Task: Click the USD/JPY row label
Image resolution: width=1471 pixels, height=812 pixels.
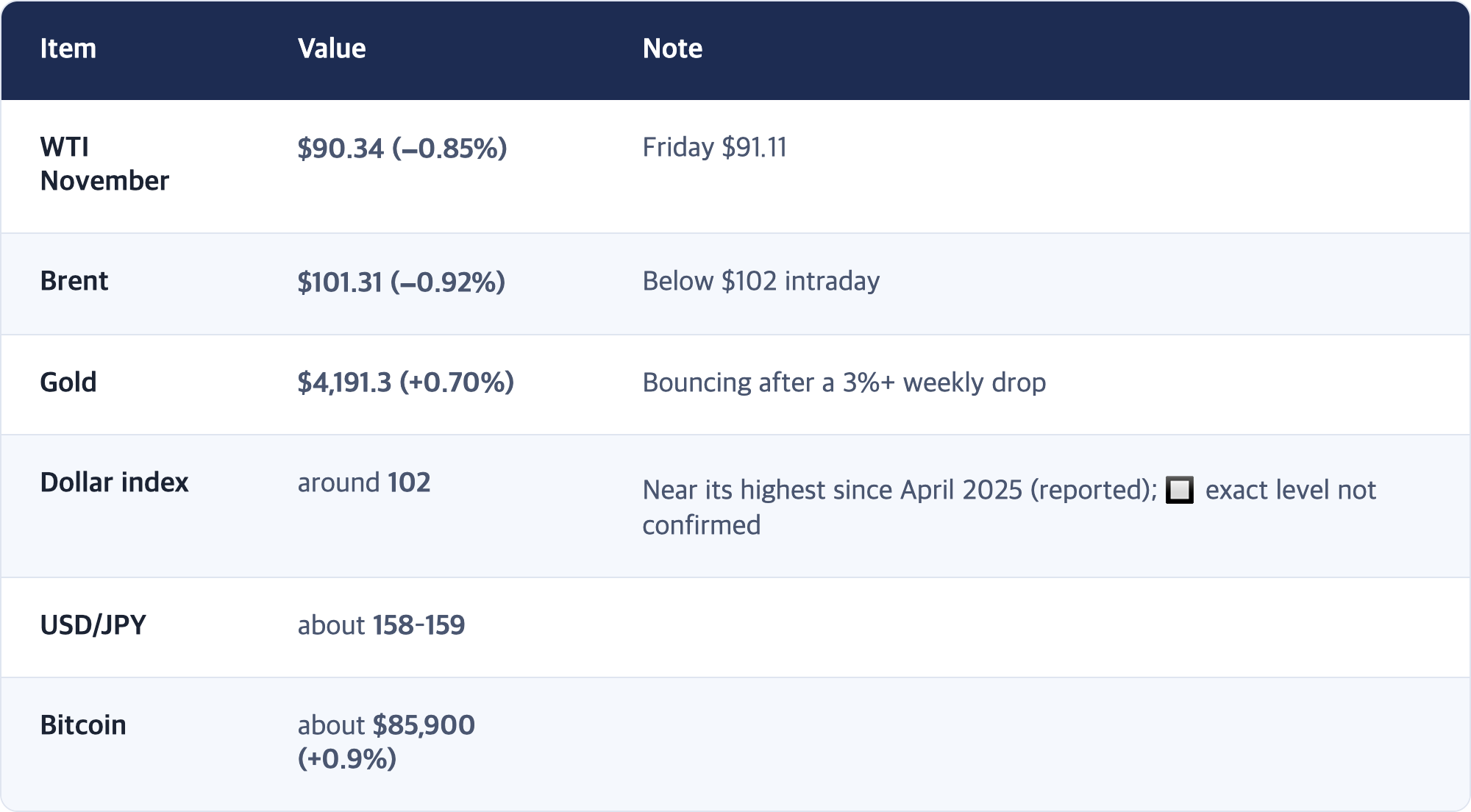Action: 93,625
